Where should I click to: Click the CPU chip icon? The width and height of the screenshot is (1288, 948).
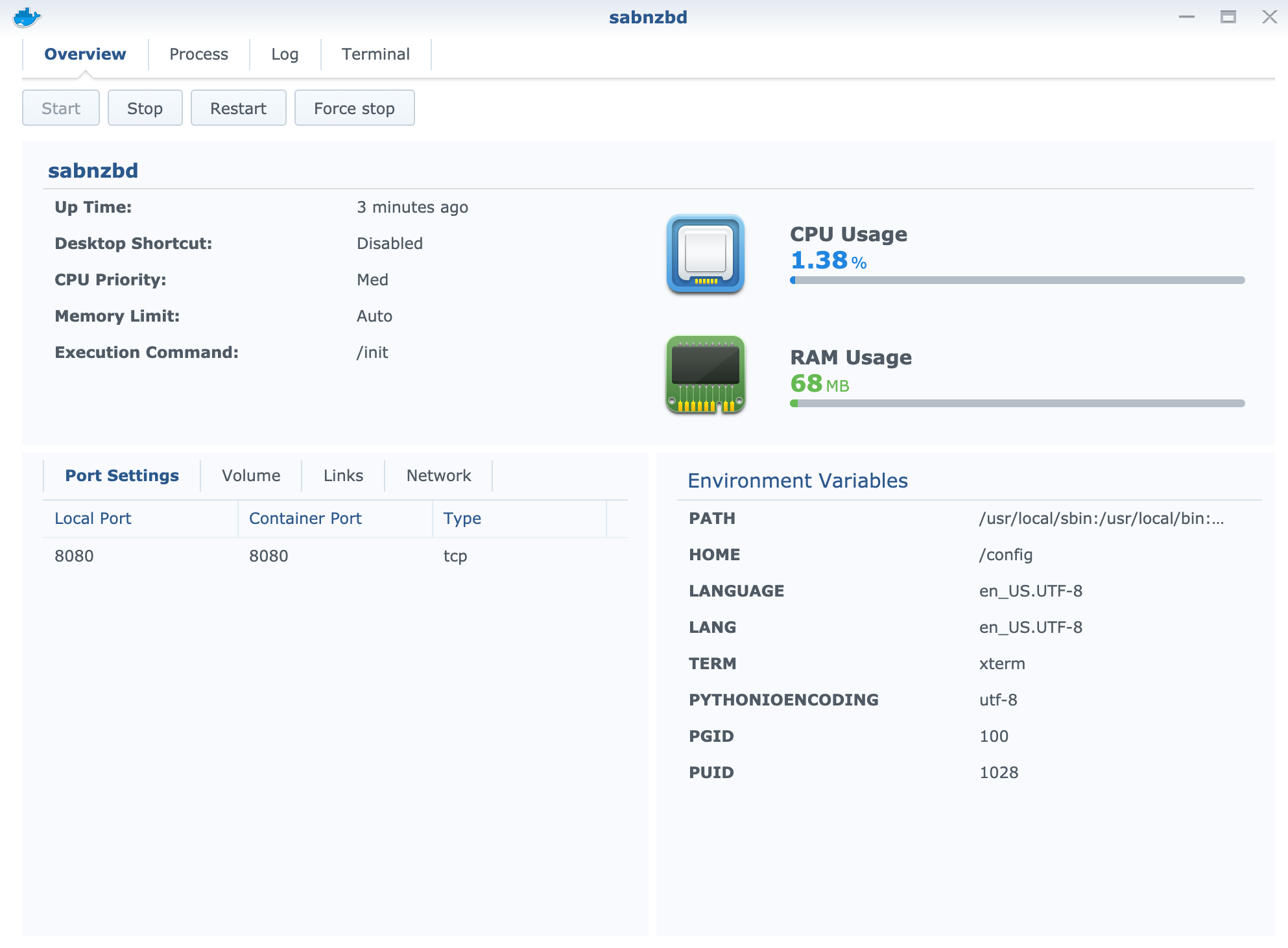click(705, 254)
